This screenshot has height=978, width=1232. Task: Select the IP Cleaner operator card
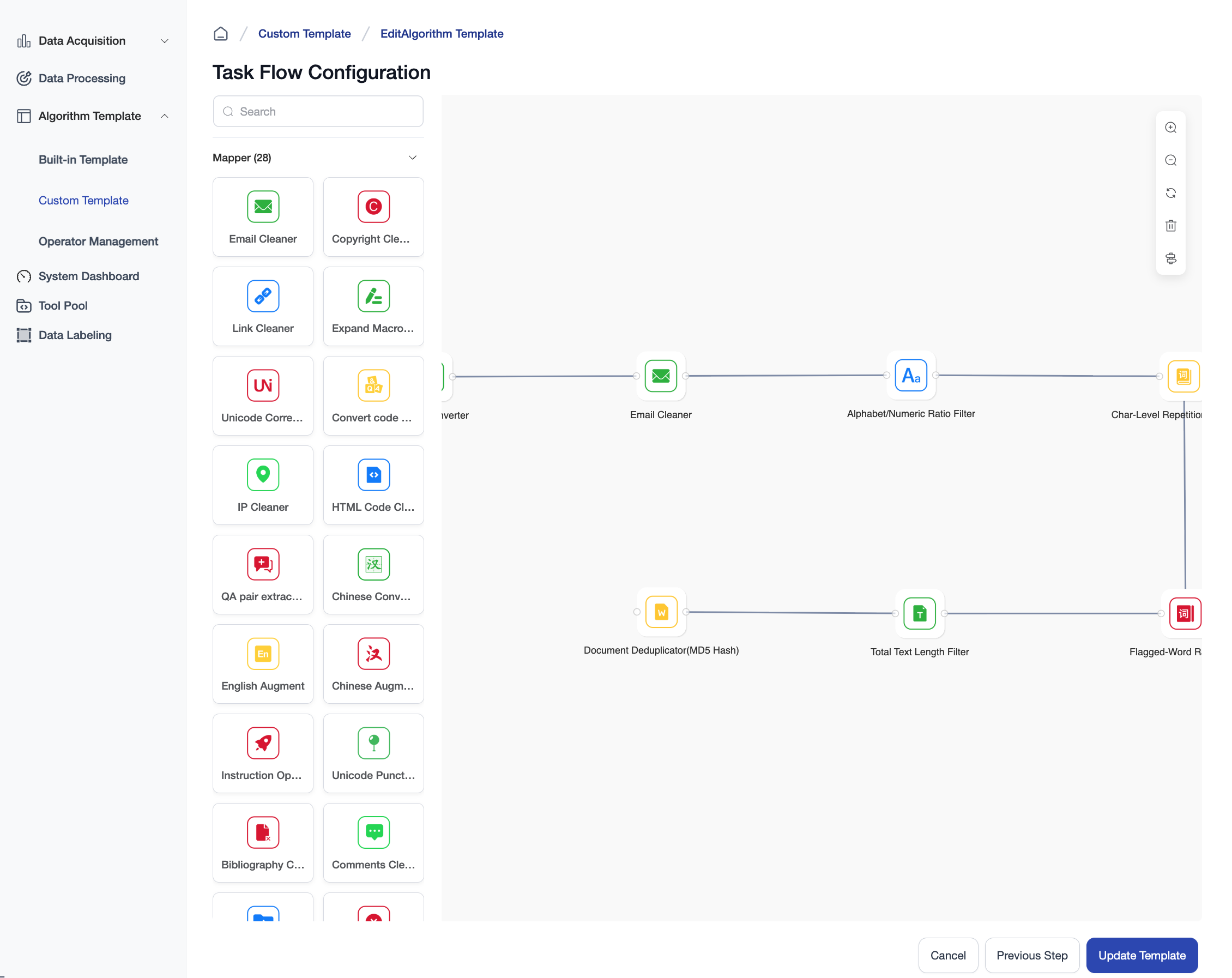click(263, 485)
